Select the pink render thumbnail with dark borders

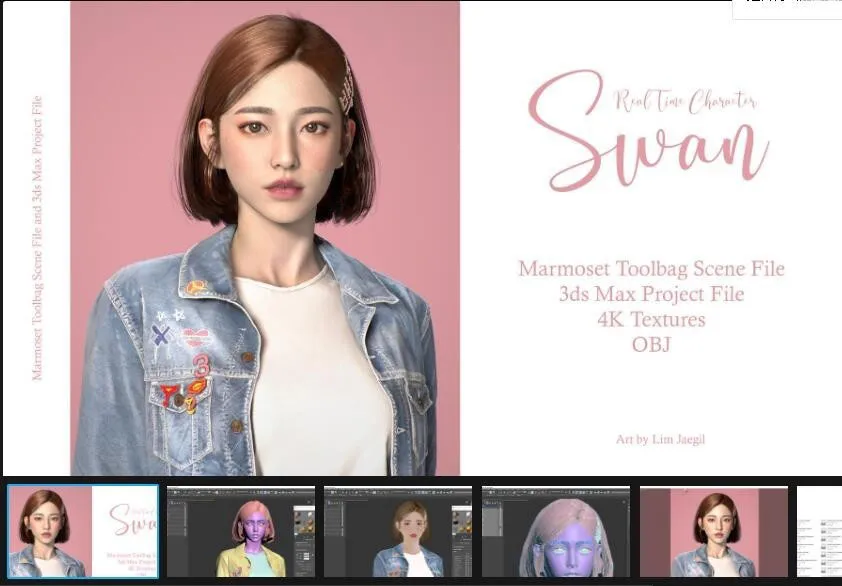713,532
